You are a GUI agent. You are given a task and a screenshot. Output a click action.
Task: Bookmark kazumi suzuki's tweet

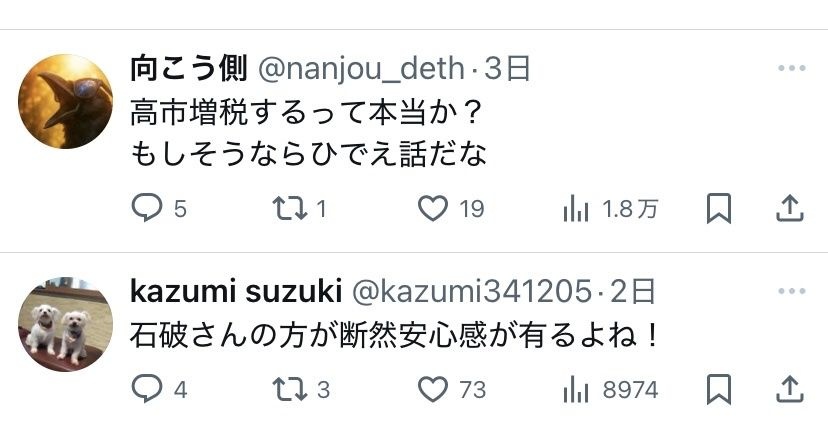click(x=718, y=387)
